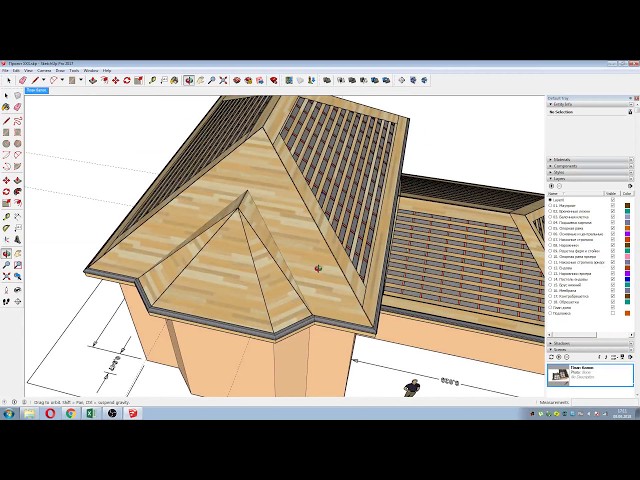Pick Paint Bucket in the top toolbar
Screen dimensions: 640x480
[x=175, y=80]
